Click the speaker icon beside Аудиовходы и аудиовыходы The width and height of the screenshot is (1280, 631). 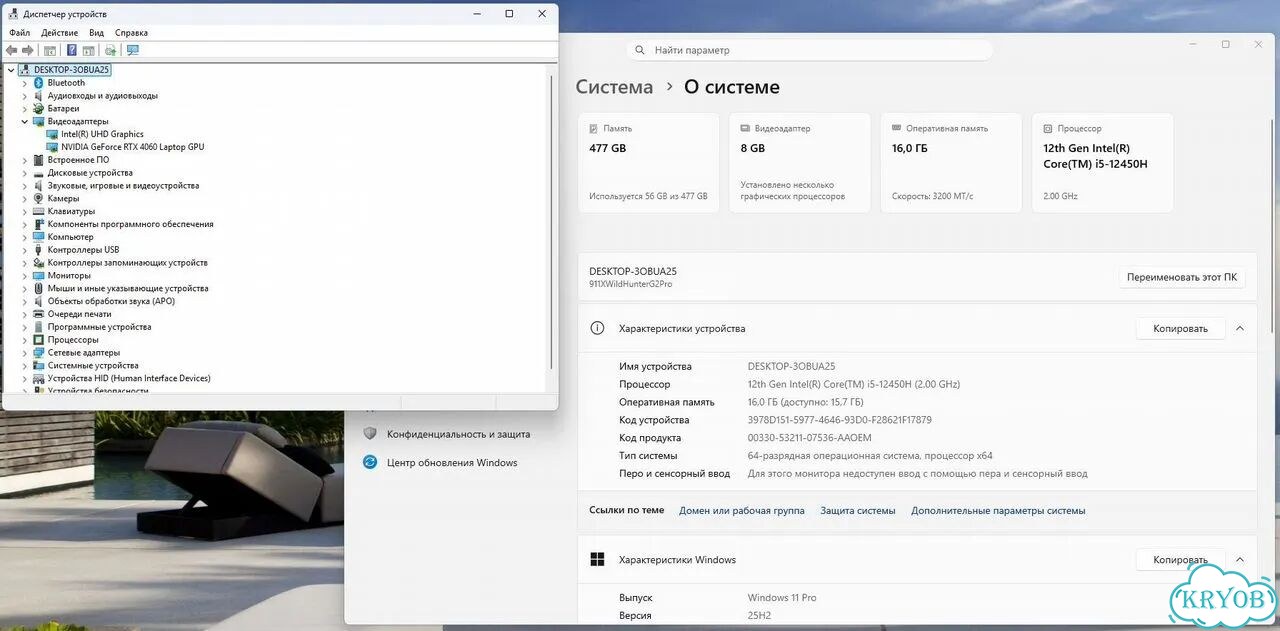pos(39,96)
